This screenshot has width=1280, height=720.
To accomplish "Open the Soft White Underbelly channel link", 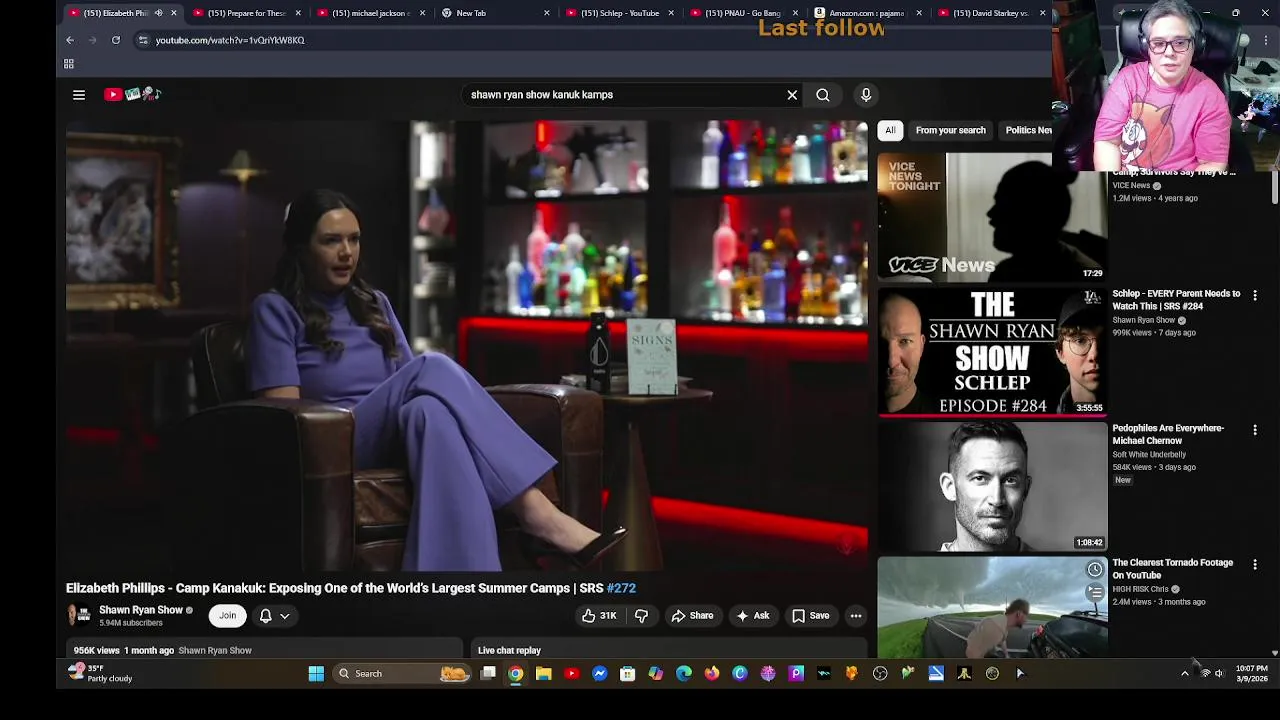I will point(1149,454).
